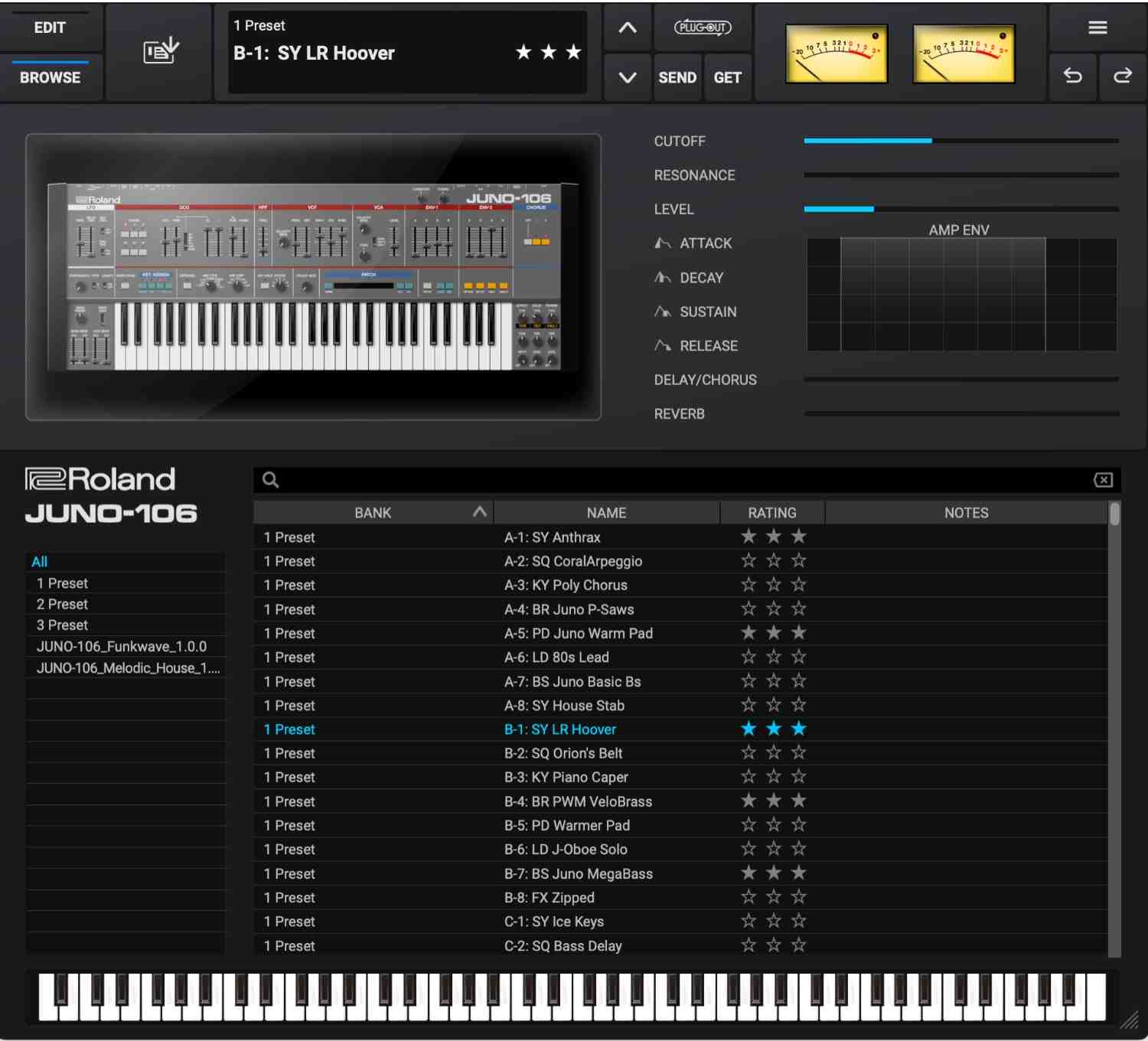Click the redo arrow icon

[x=1122, y=76]
